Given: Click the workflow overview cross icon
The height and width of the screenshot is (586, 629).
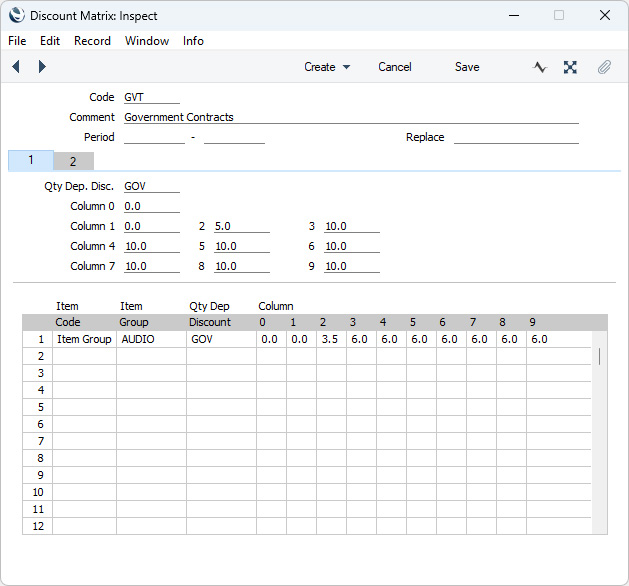Looking at the screenshot, I should tap(570, 67).
